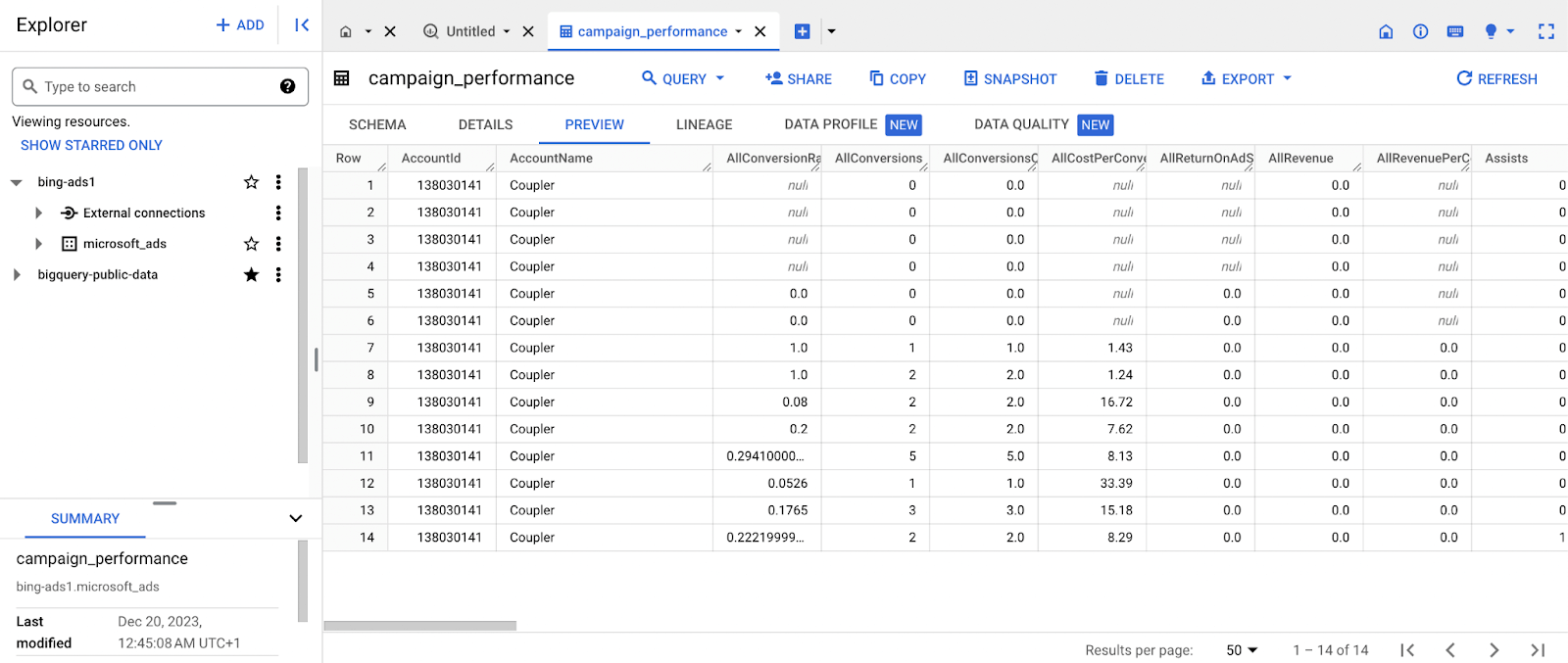Click the 16.72 cost per conversion cell
Image resolution: width=1568 pixels, height=663 pixels.
(x=1093, y=402)
